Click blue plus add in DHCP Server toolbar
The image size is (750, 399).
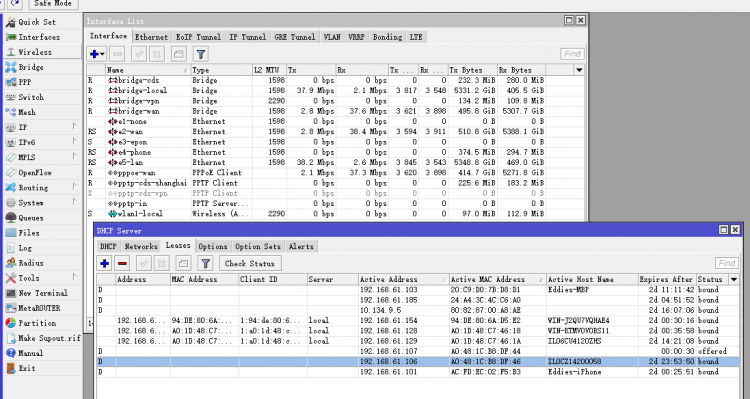coord(104,263)
